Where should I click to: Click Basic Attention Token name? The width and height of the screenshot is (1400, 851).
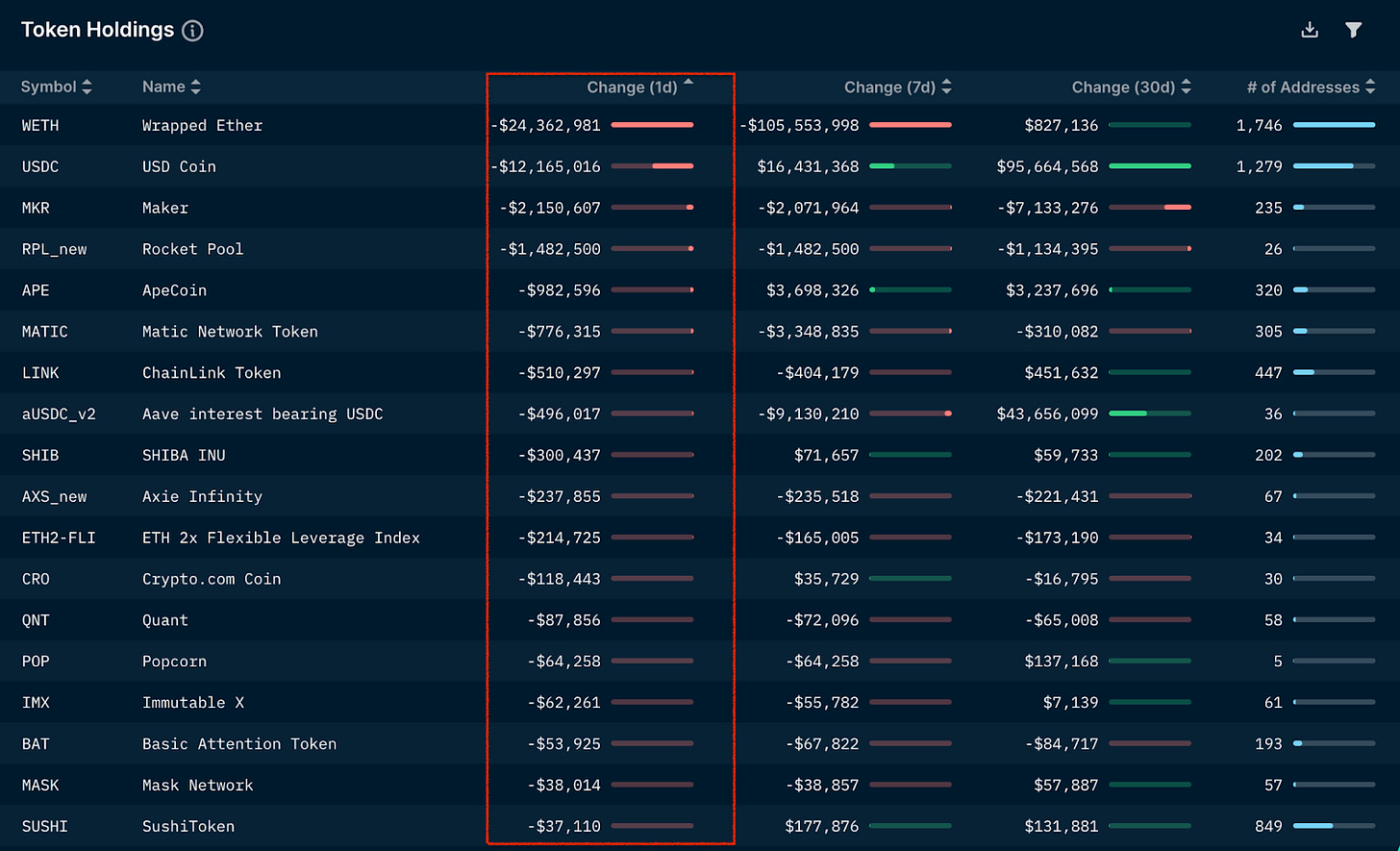[239, 744]
